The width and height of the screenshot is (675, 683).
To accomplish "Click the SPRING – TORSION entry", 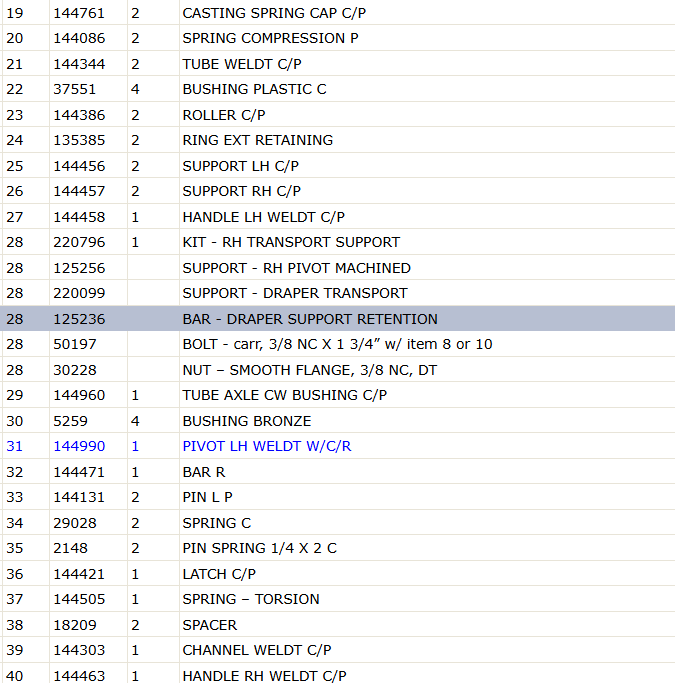I will (251, 599).
